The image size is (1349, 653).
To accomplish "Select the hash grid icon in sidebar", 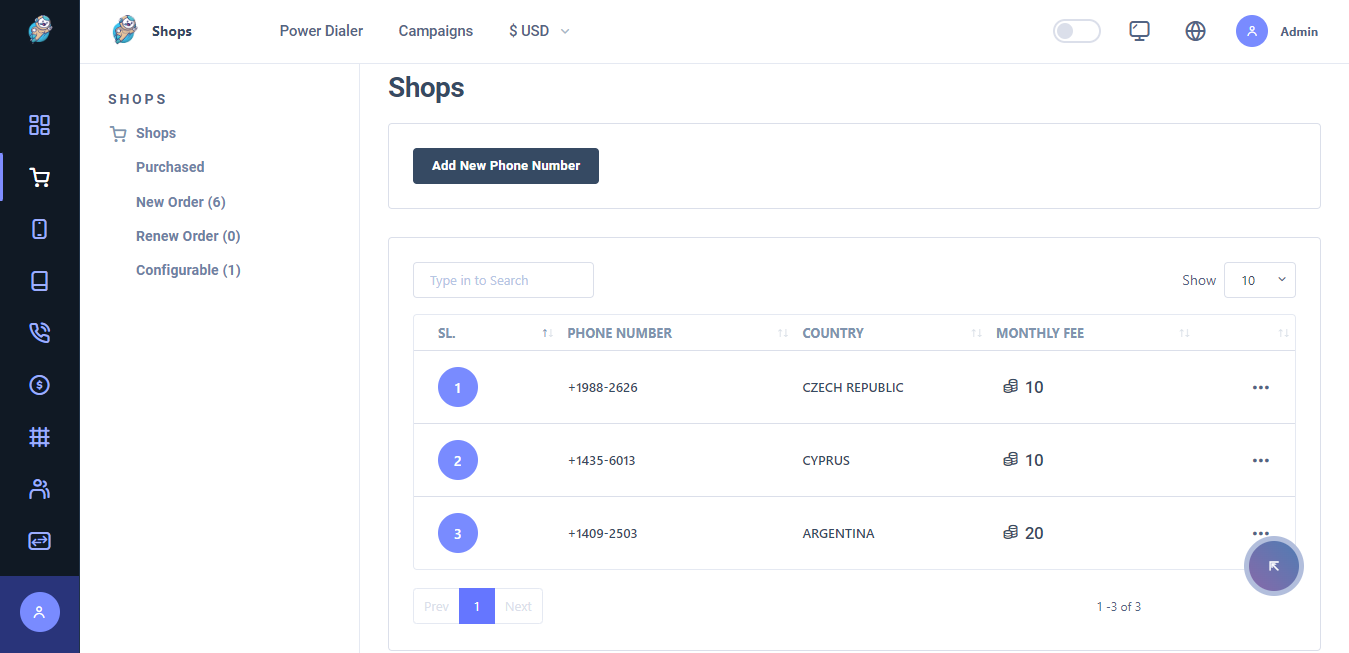I will (x=39, y=436).
